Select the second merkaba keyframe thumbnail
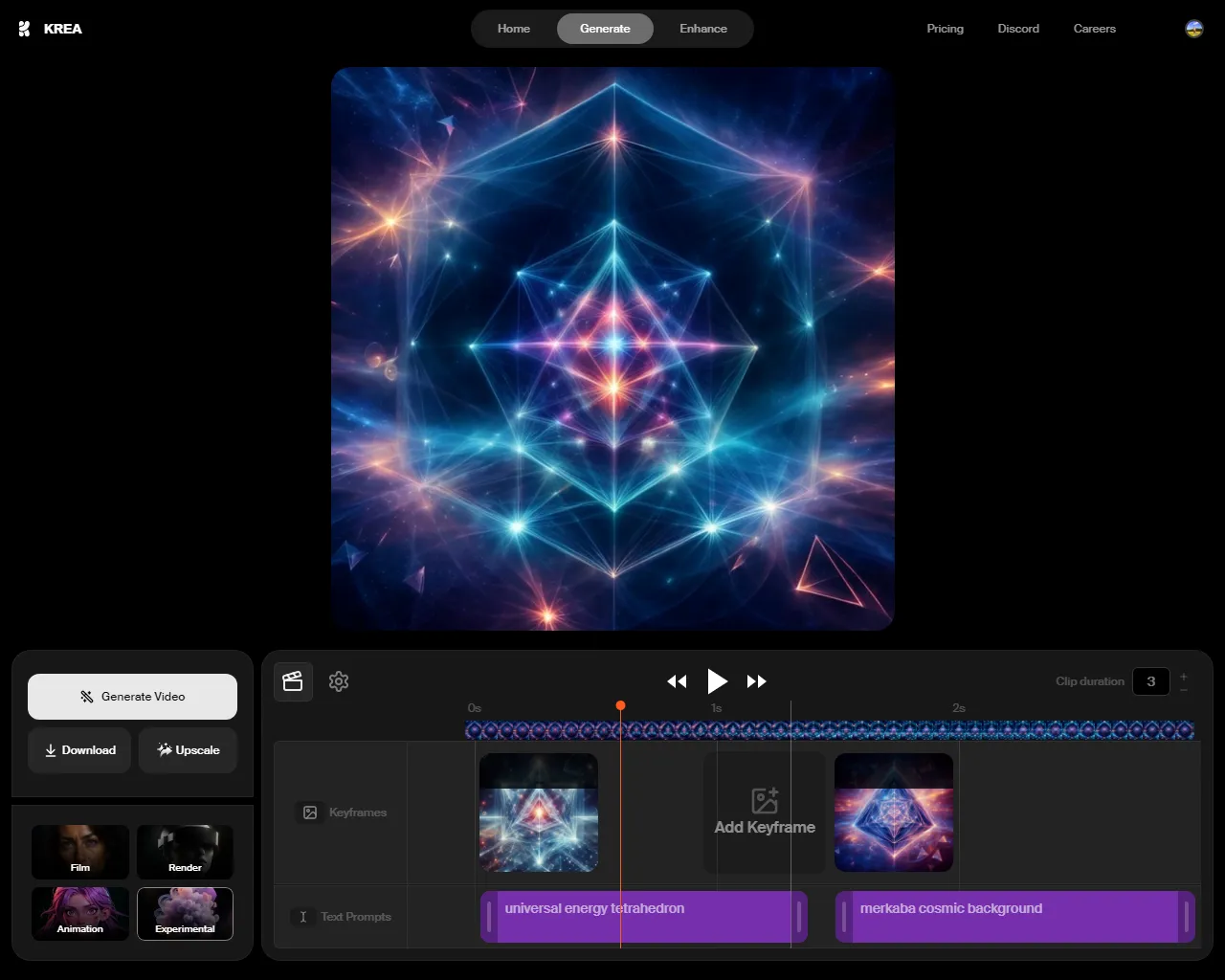 point(894,813)
